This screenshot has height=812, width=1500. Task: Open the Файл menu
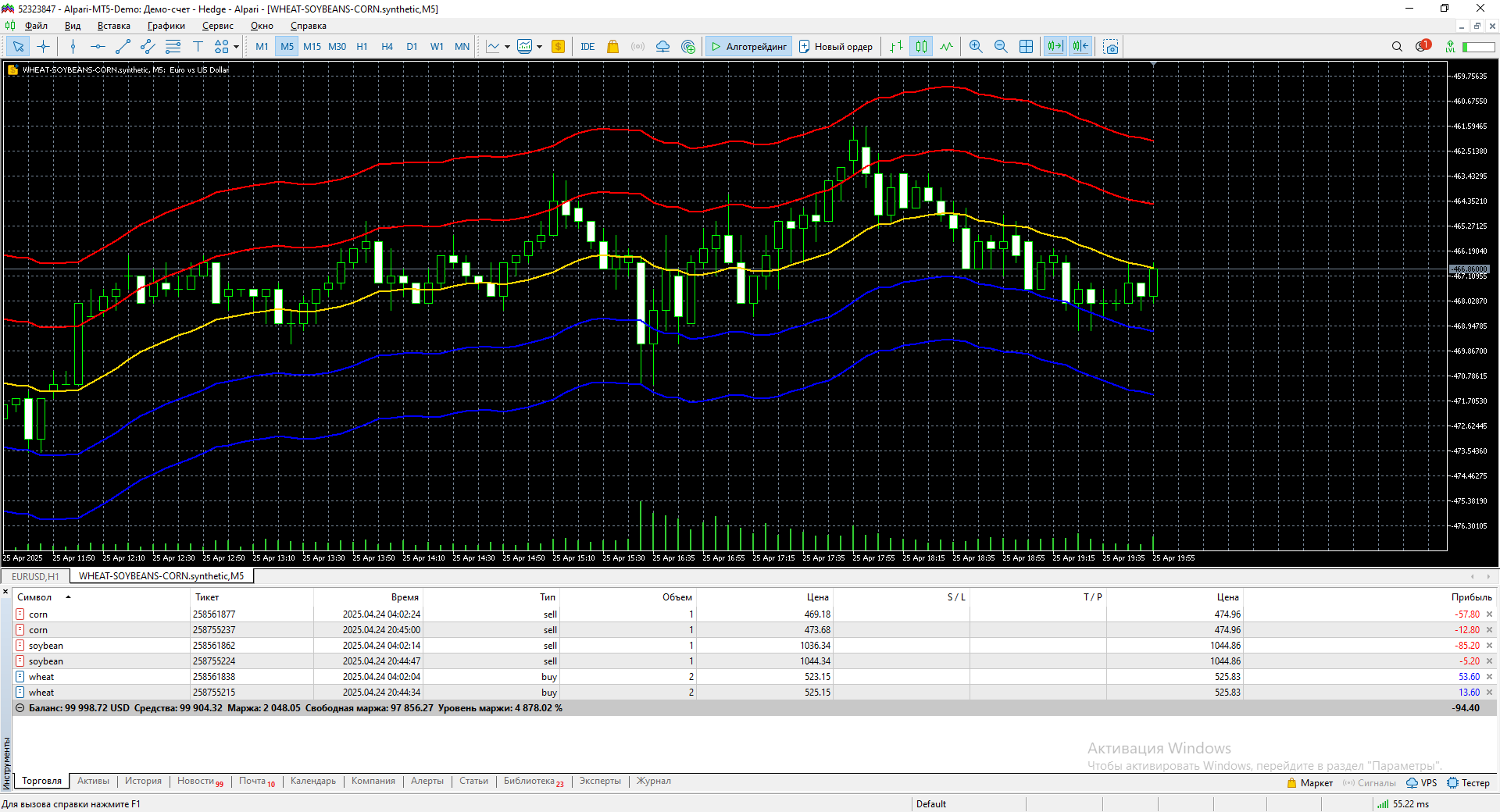tap(36, 26)
